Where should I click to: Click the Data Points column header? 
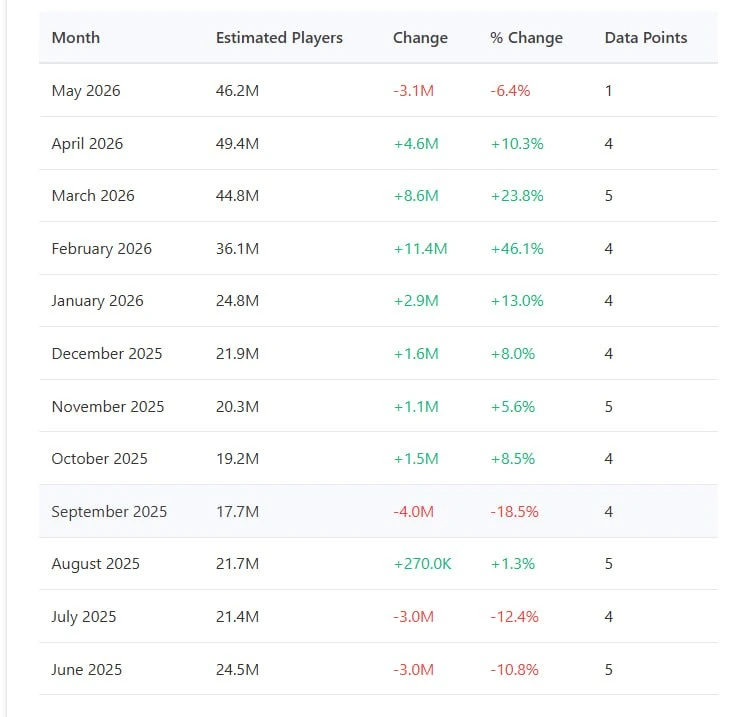pyautogui.click(x=646, y=38)
